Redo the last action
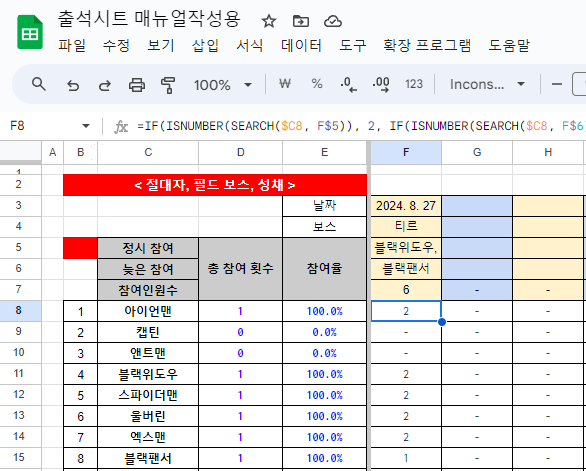 105,85
